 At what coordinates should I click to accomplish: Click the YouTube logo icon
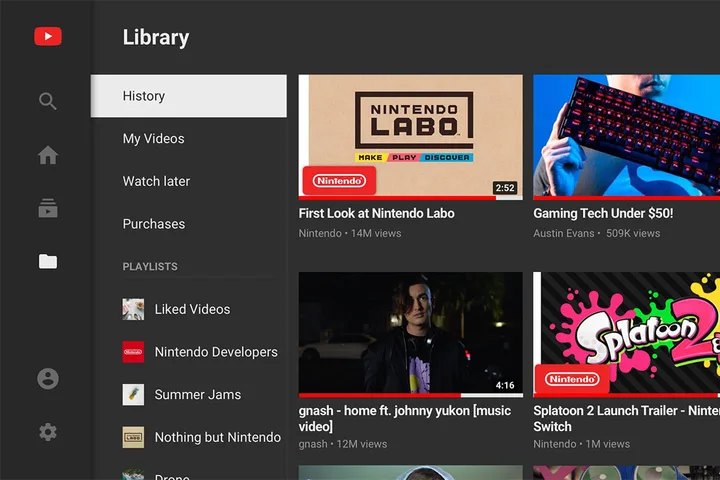[48, 36]
